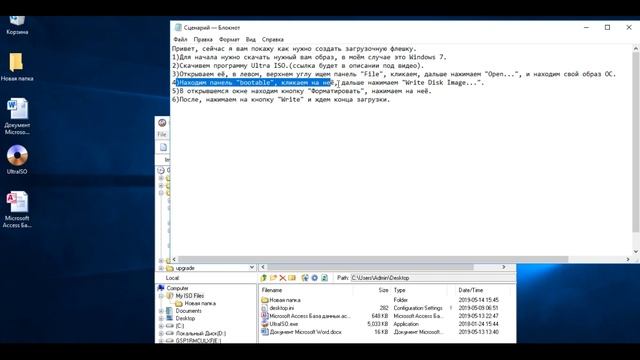This screenshot has width=640, height=360.
Task: Click the go up folder icon in Local toolbar
Action: (x=264, y=278)
